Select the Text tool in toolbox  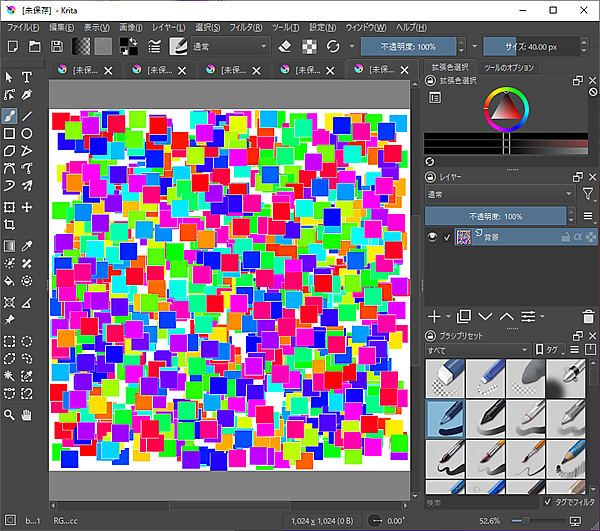(27, 77)
